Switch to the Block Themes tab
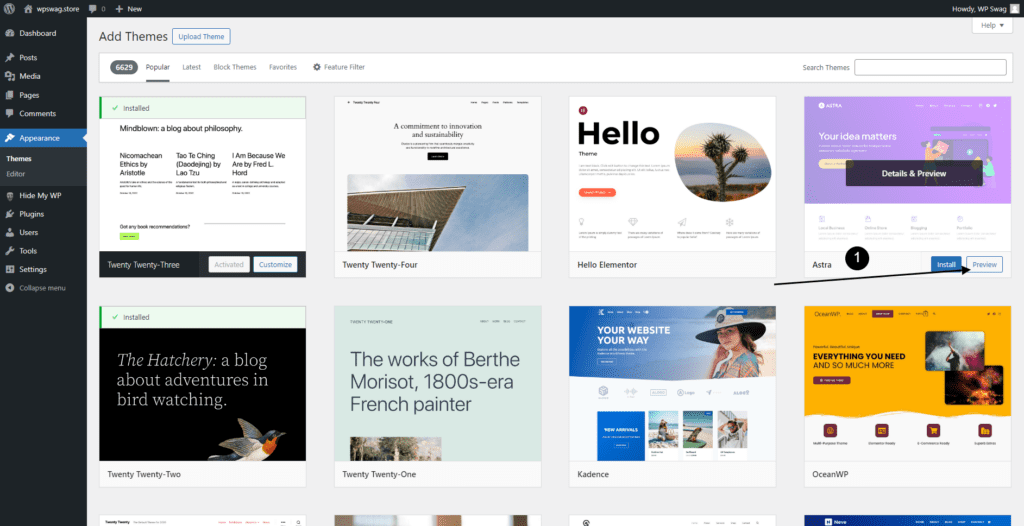 coord(235,67)
